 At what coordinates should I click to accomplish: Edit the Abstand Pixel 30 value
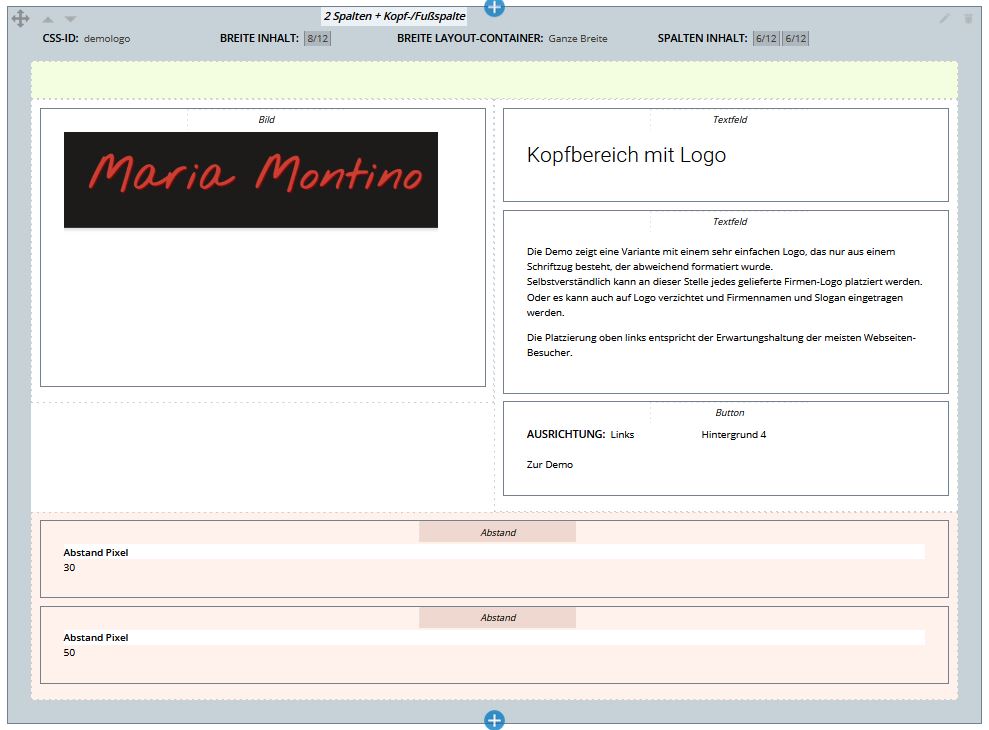pyautogui.click(x=68, y=566)
